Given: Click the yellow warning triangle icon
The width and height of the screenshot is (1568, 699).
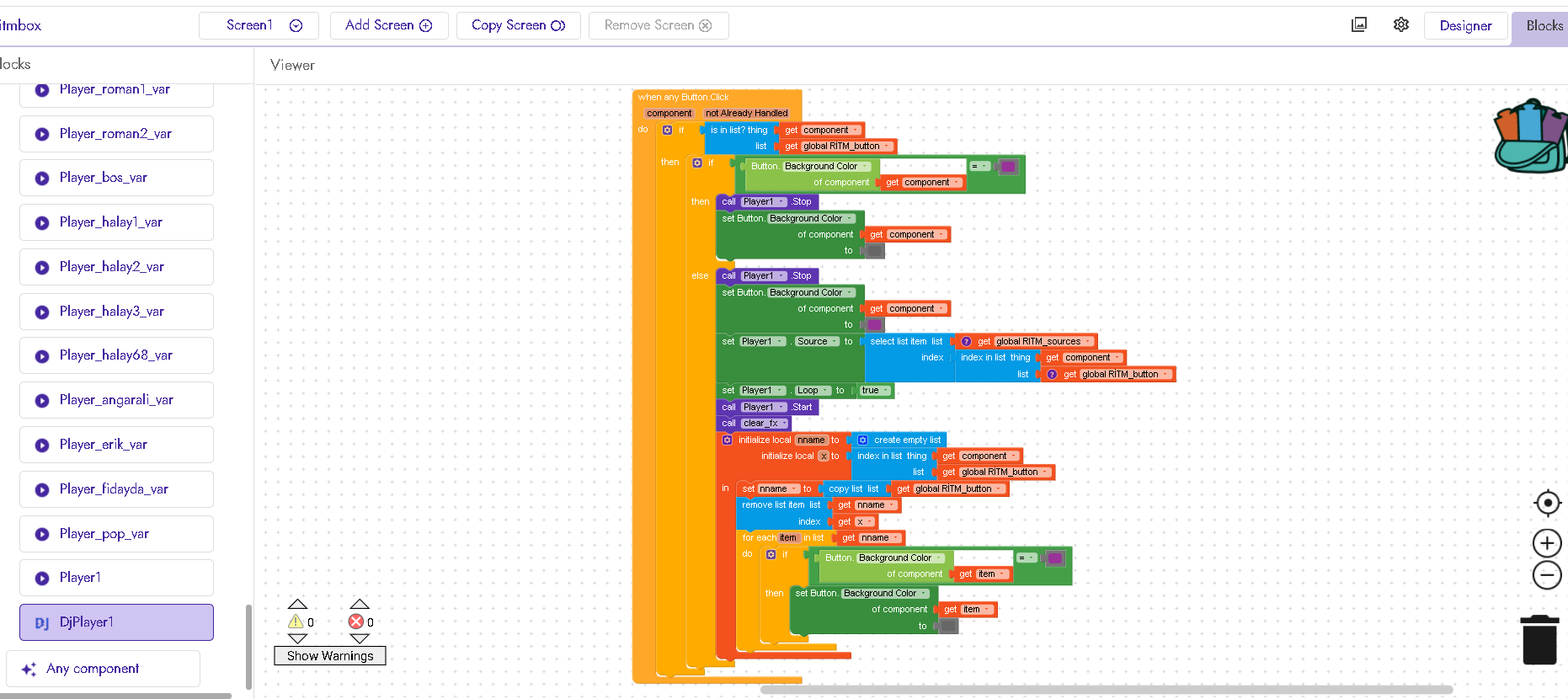Looking at the screenshot, I should 296,622.
